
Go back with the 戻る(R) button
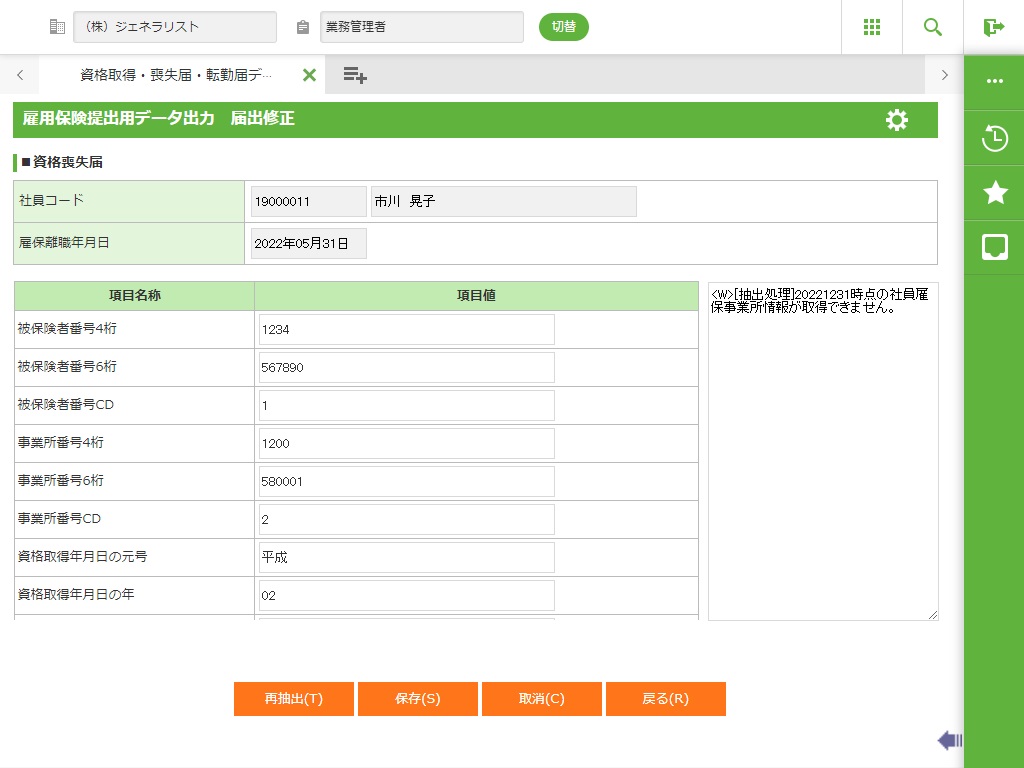(666, 699)
